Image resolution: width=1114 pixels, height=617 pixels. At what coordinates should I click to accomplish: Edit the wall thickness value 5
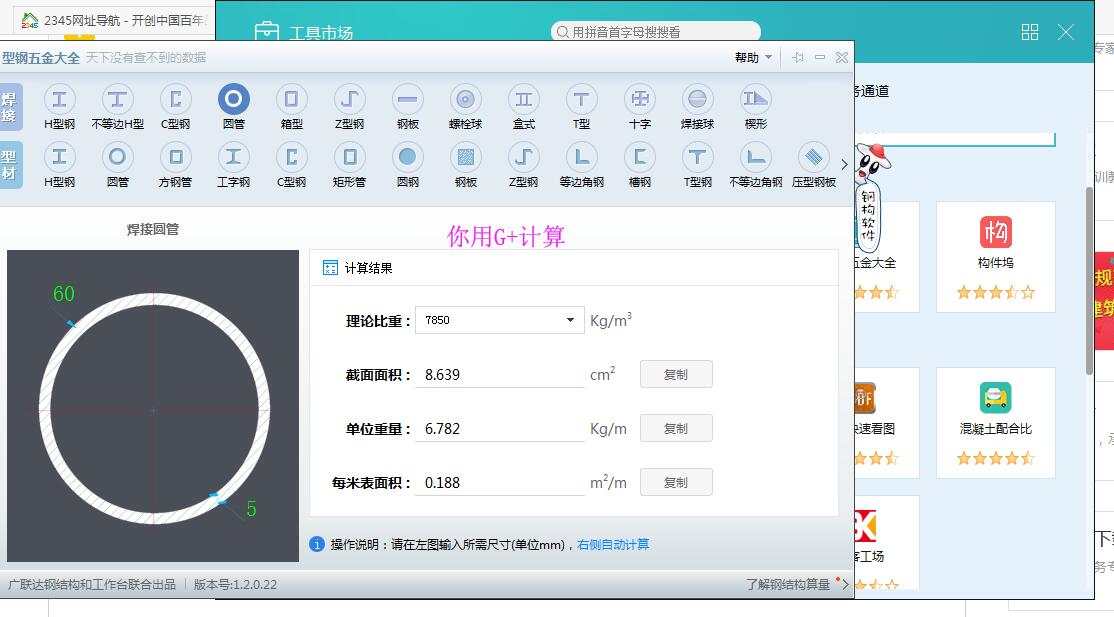pos(252,509)
